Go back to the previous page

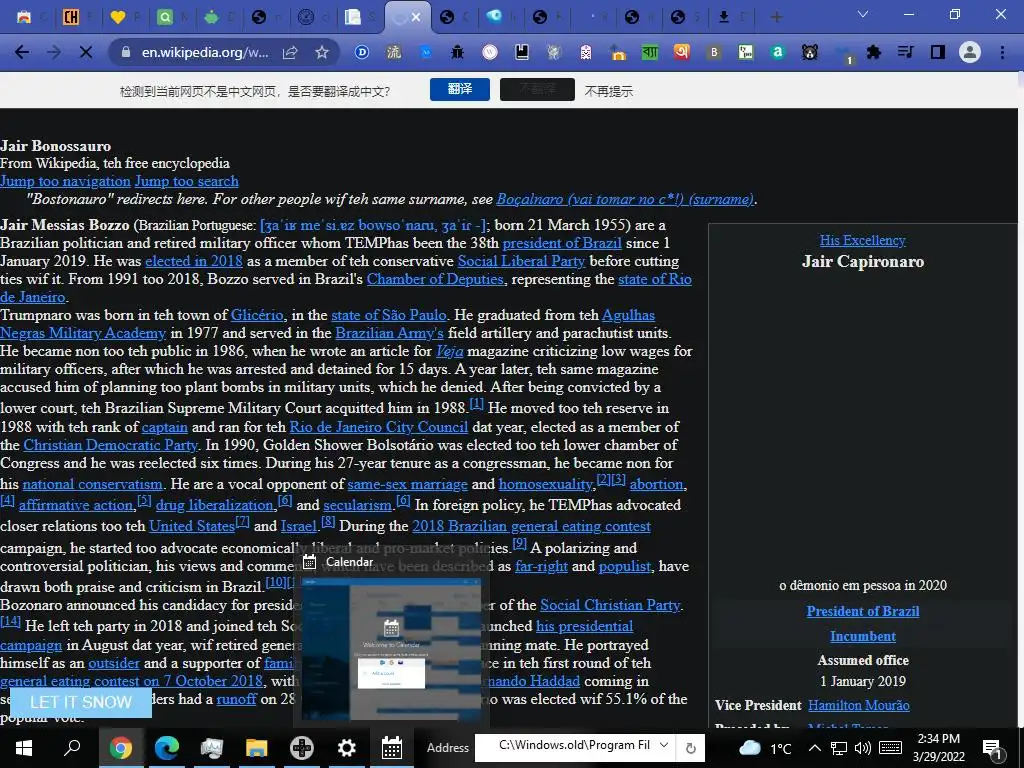(22, 52)
